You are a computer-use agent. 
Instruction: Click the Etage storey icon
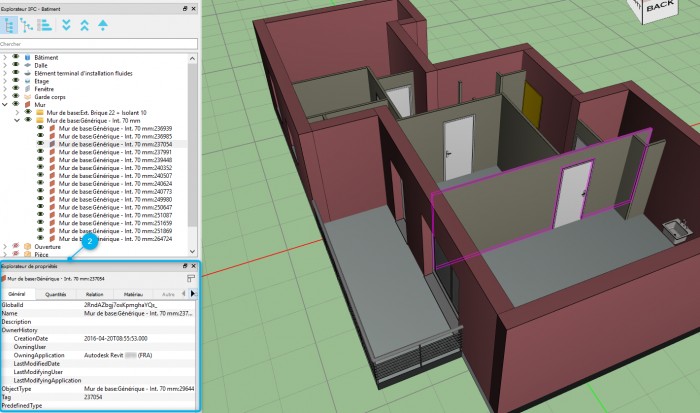[x=28, y=81]
